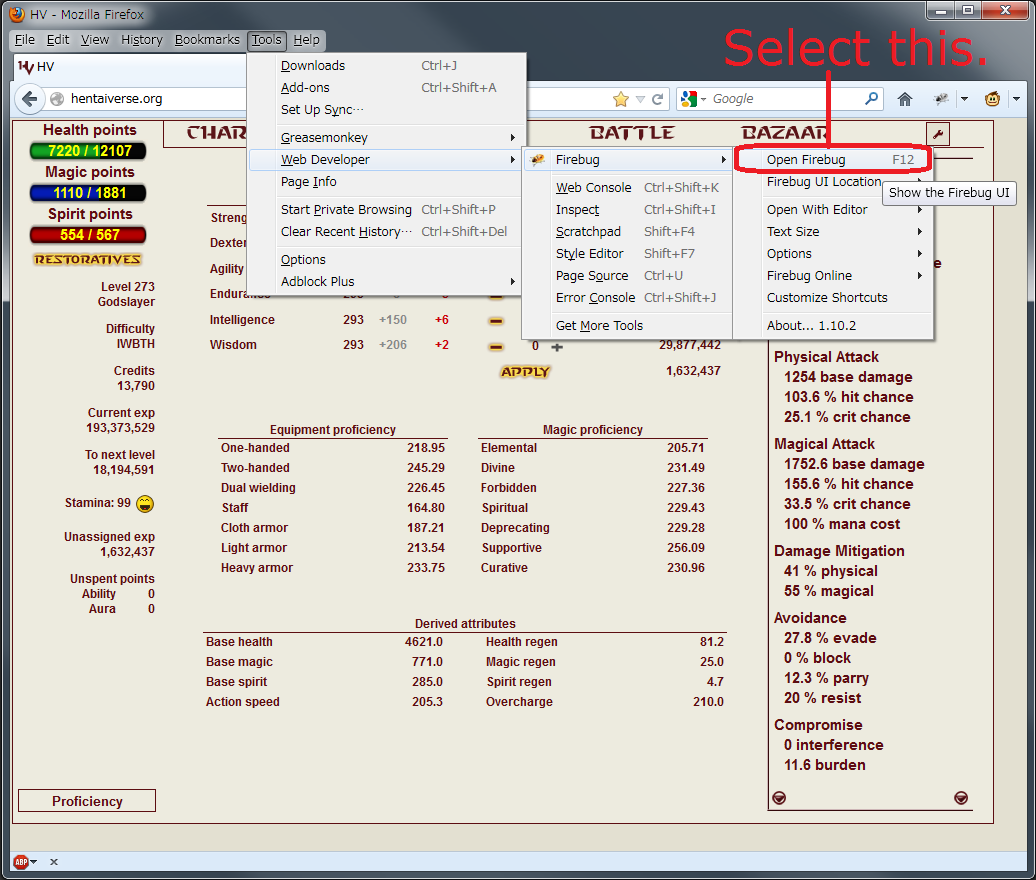This screenshot has height=880, width=1036.
Task: Select Style Editor menu entry
Action: coord(628,254)
